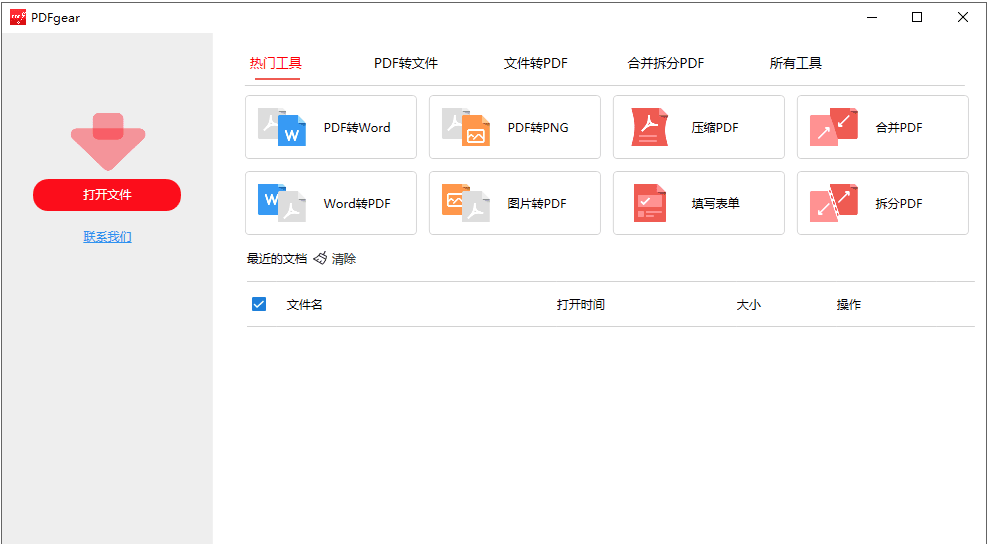The image size is (988, 544).
Task: Open the 拆分PDF split icon
Action: coord(834,203)
